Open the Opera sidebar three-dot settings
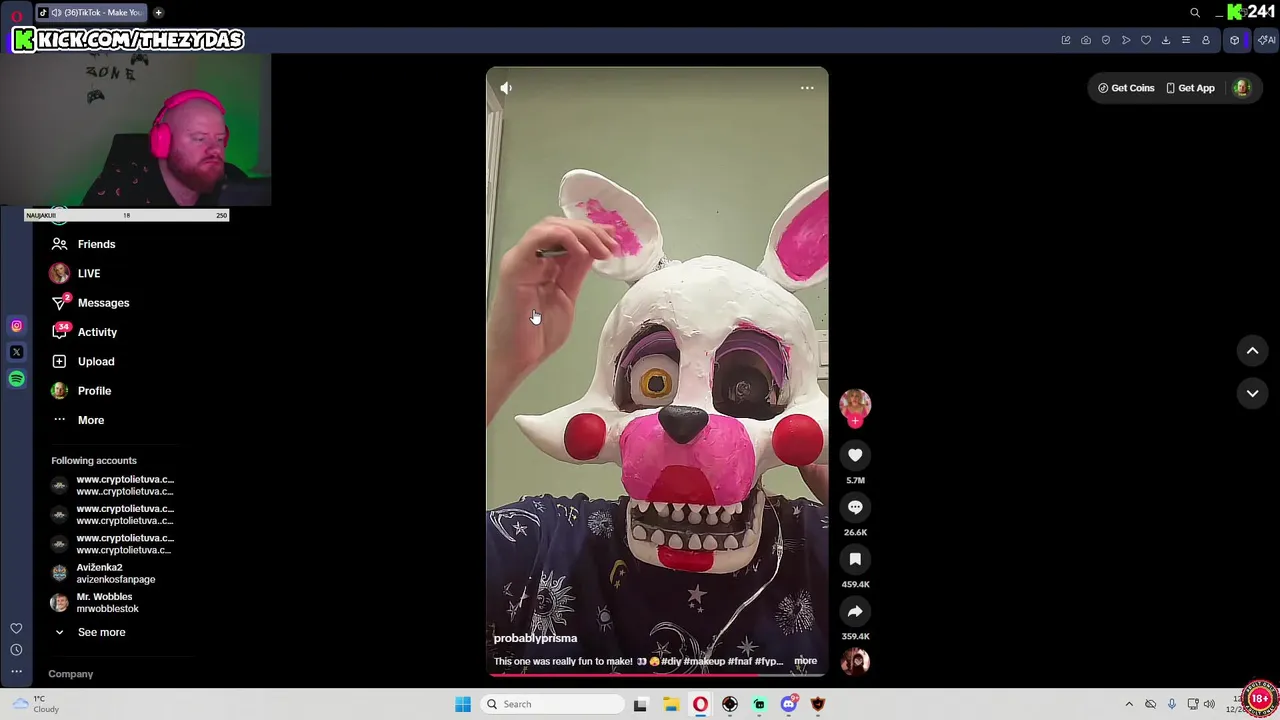Viewport: 1280px width, 720px height. click(x=16, y=671)
